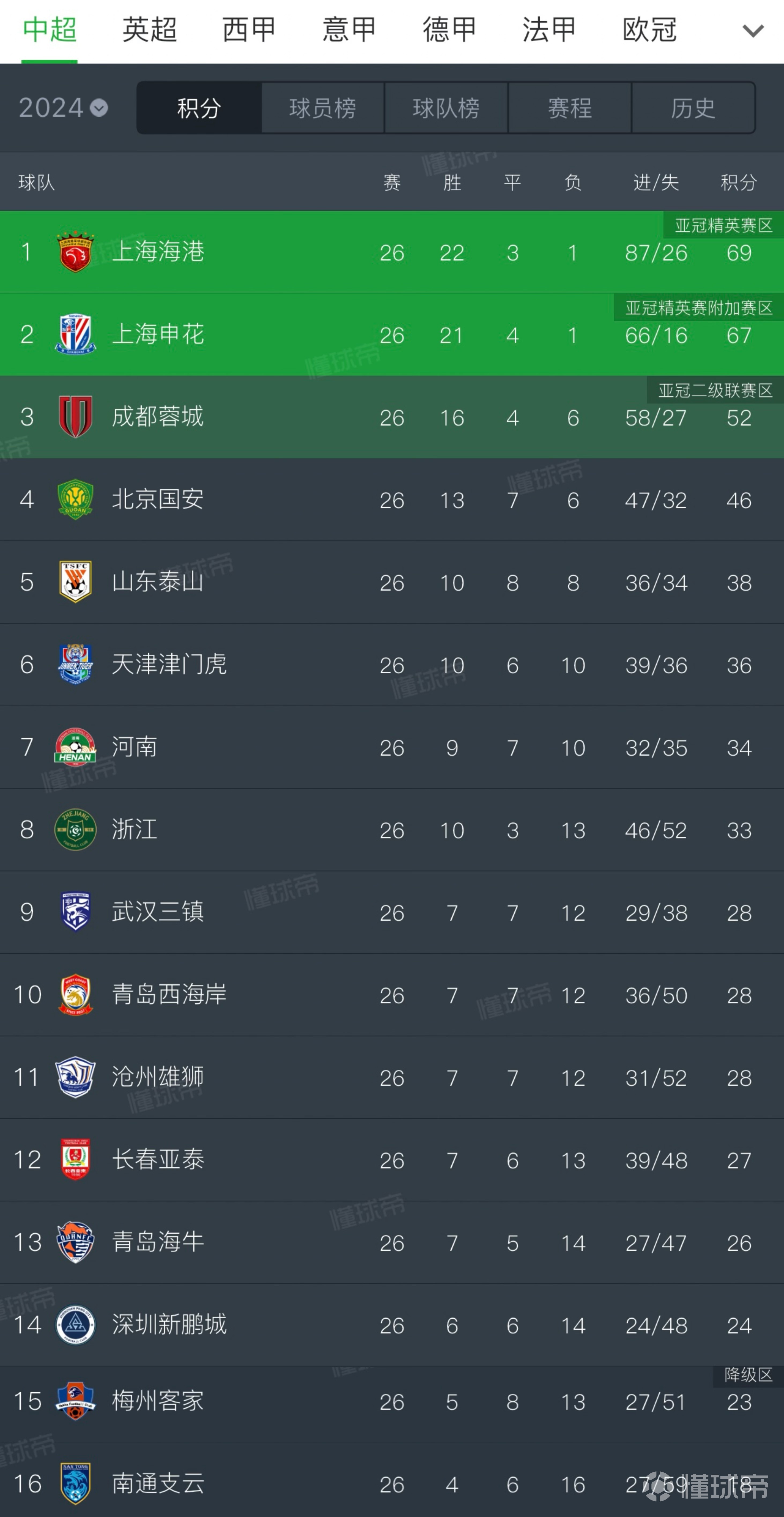Tap 长春亚泰 team name
Image resolution: width=784 pixels, height=1517 pixels.
coord(158,1159)
